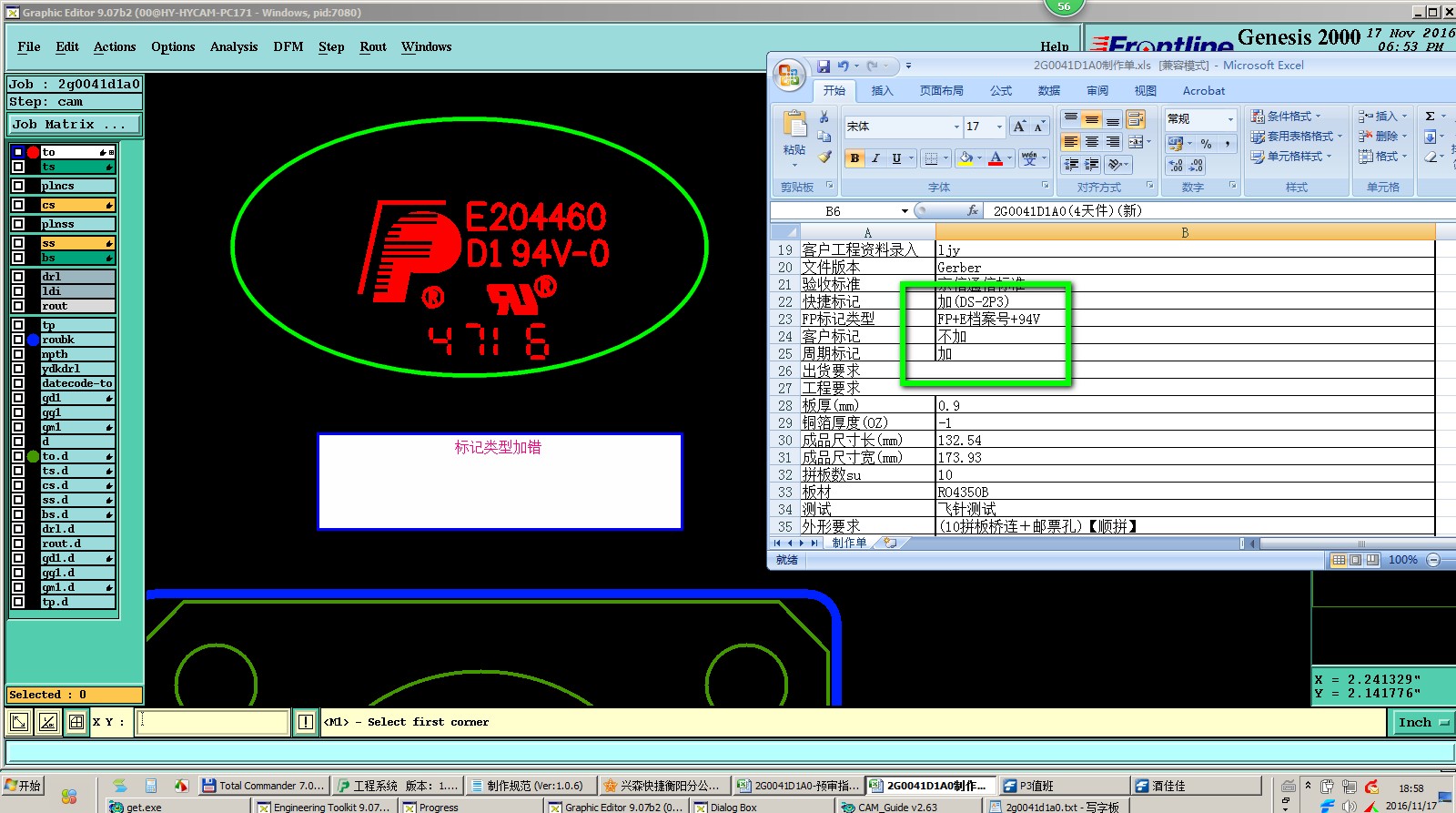
Task: Click the decrease font size icon
Action: click(1038, 127)
